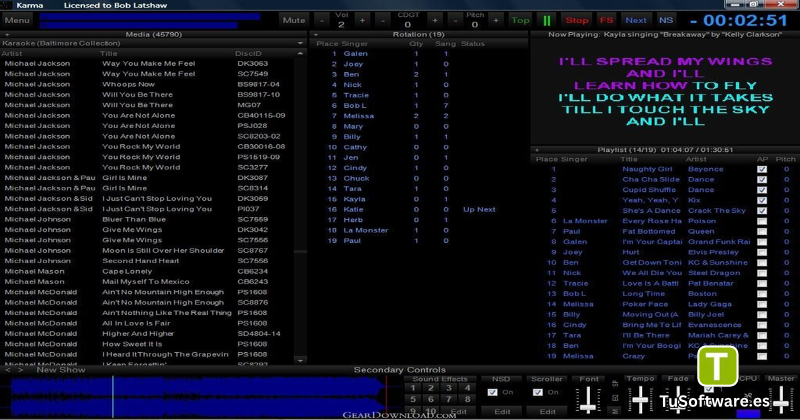
Task: Switch to the SP vertical tab
Action: point(615,383)
